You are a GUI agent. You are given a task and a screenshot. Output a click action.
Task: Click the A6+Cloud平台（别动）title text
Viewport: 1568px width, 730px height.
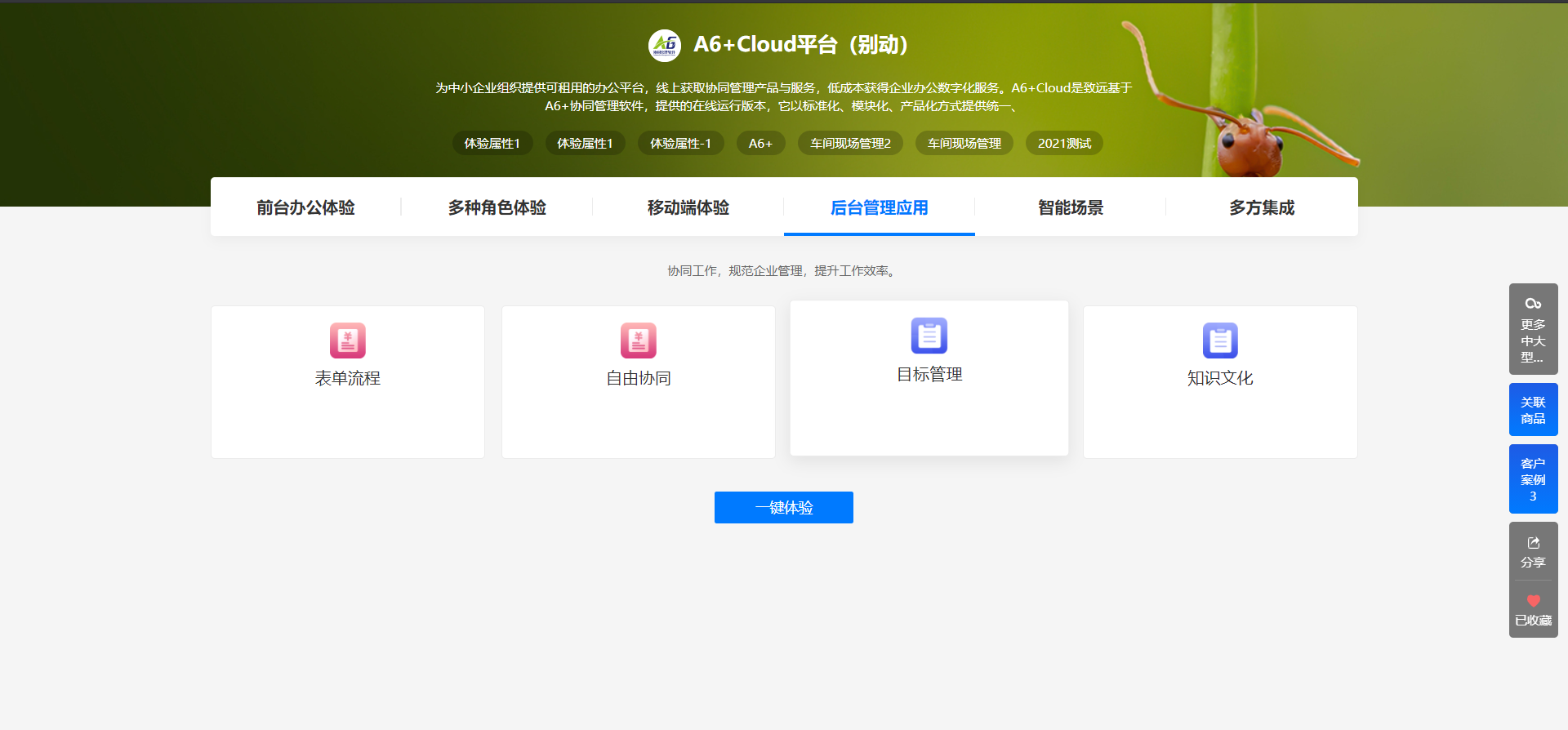[801, 45]
